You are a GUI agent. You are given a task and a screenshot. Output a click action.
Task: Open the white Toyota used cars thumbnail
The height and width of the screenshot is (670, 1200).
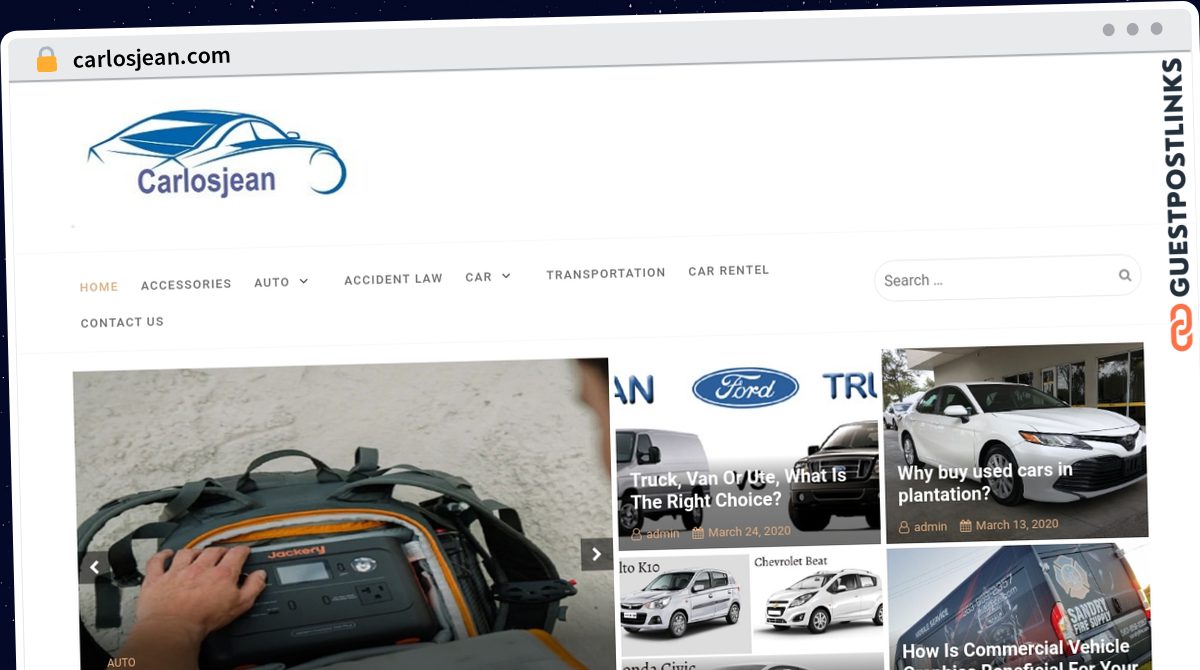pos(1013,443)
